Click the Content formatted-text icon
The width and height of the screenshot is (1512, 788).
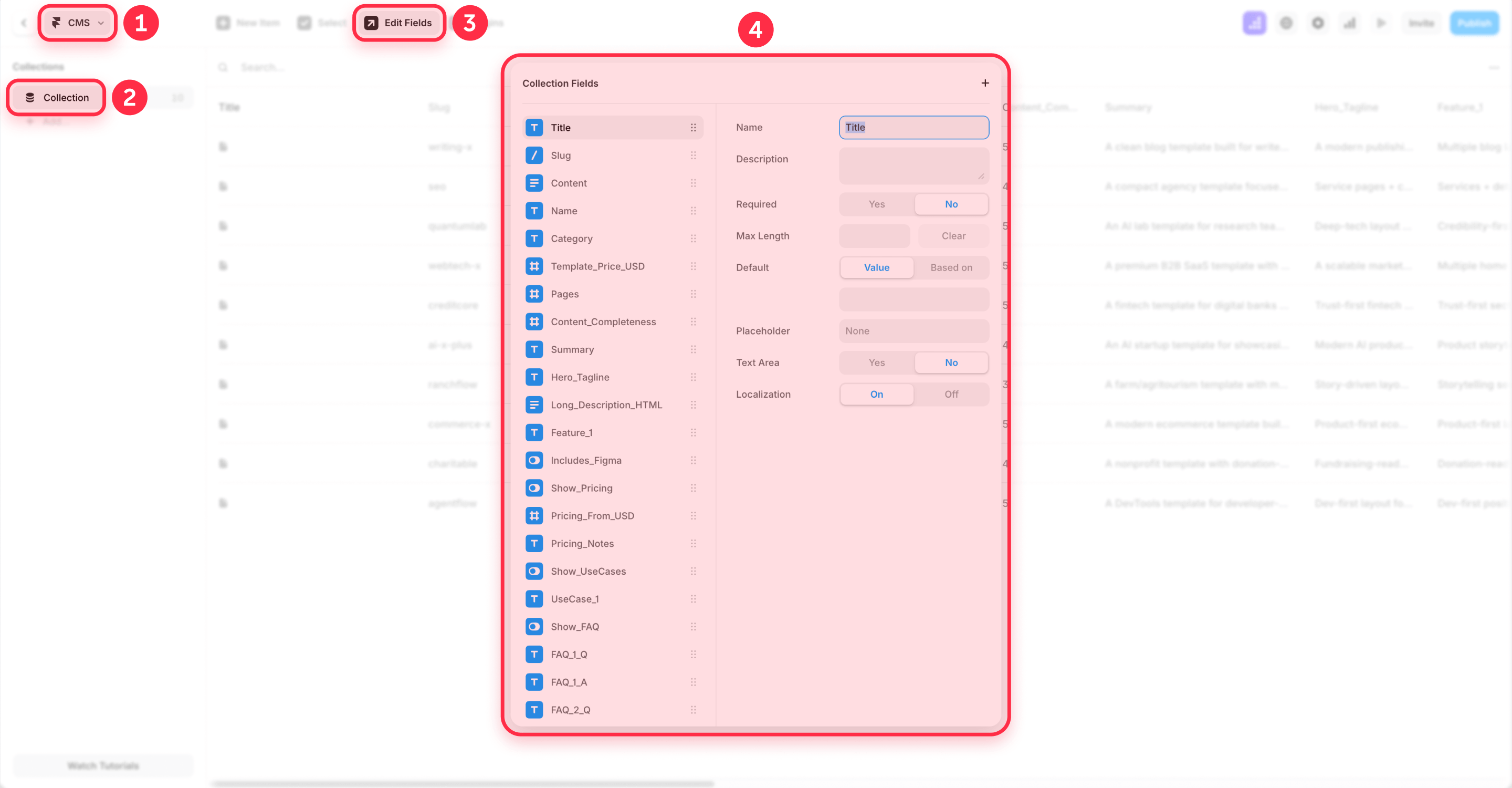pos(534,183)
